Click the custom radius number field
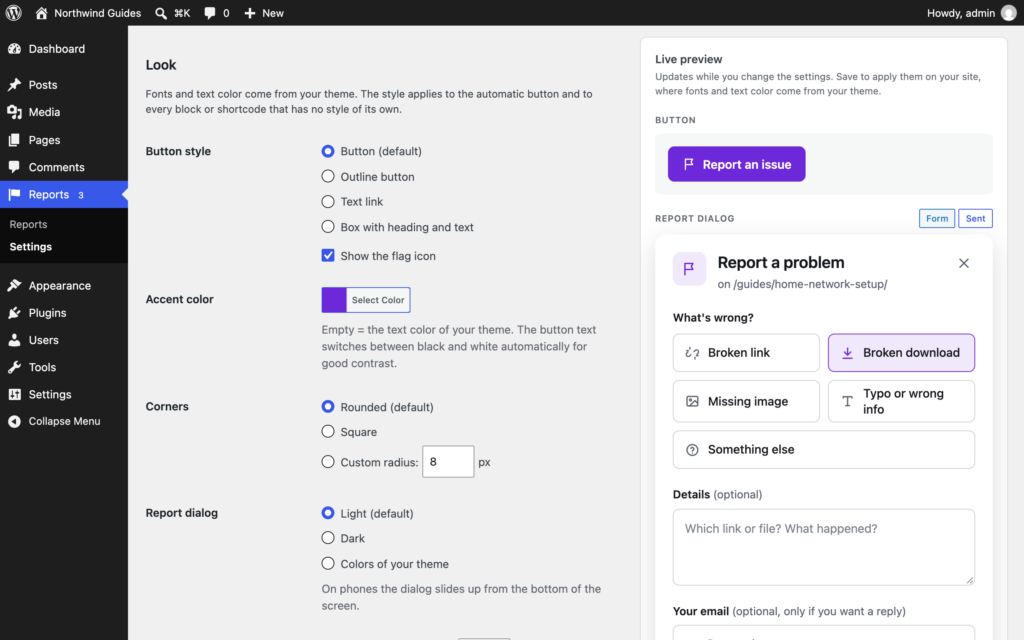Screen dimensions: 1024x640 (x=448, y=462)
